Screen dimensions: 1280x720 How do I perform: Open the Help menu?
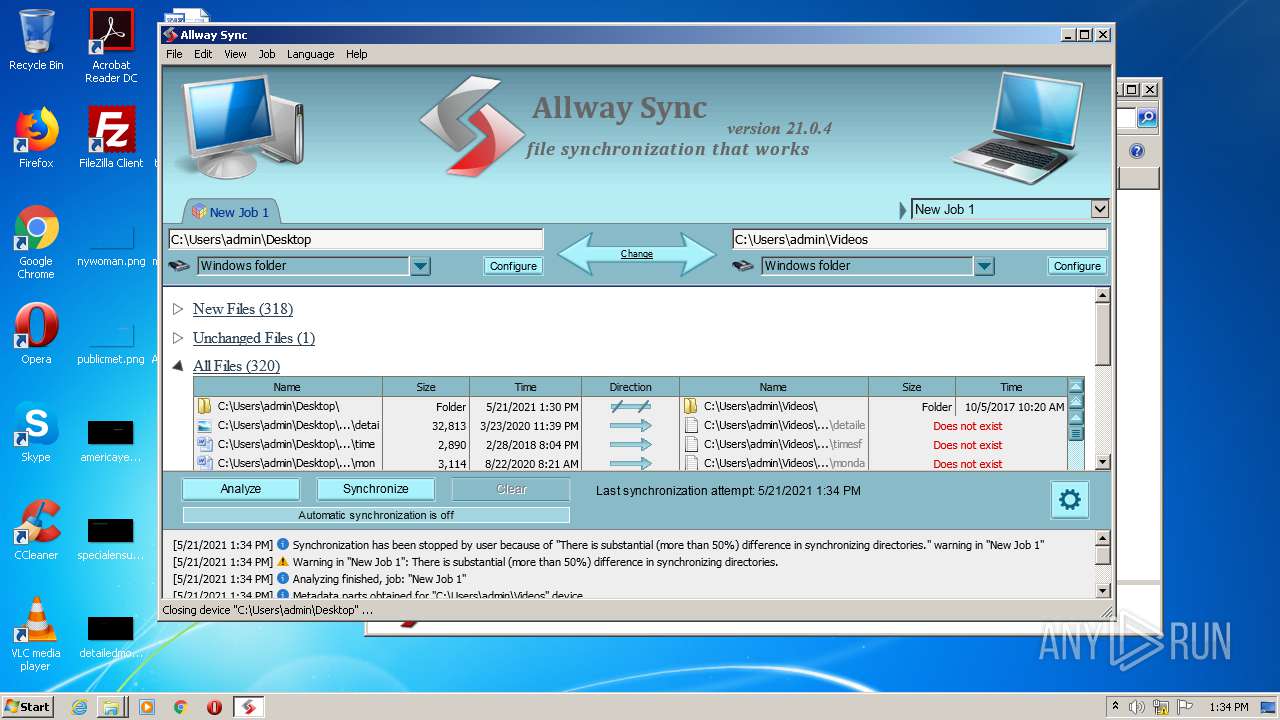coord(357,54)
